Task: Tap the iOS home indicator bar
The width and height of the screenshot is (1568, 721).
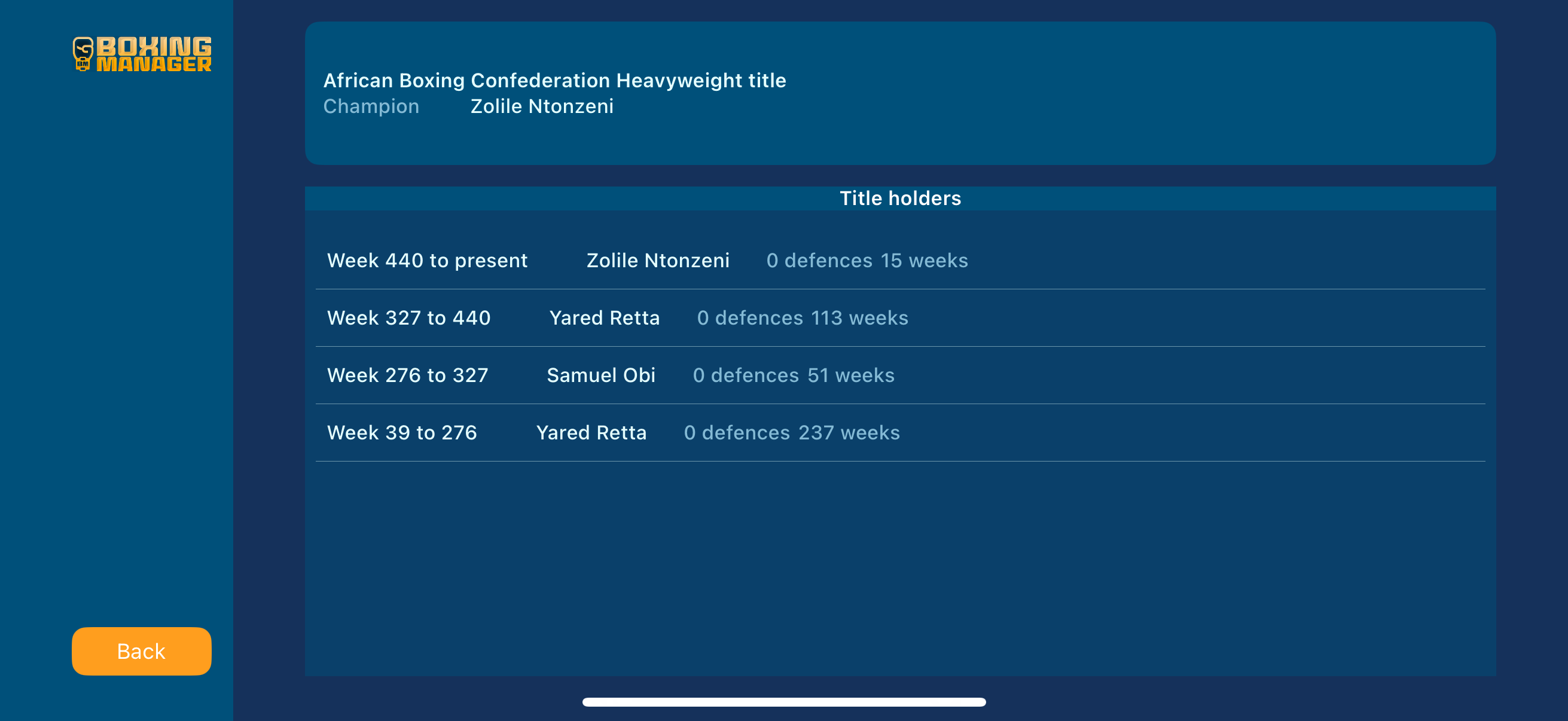Action: (x=784, y=702)
